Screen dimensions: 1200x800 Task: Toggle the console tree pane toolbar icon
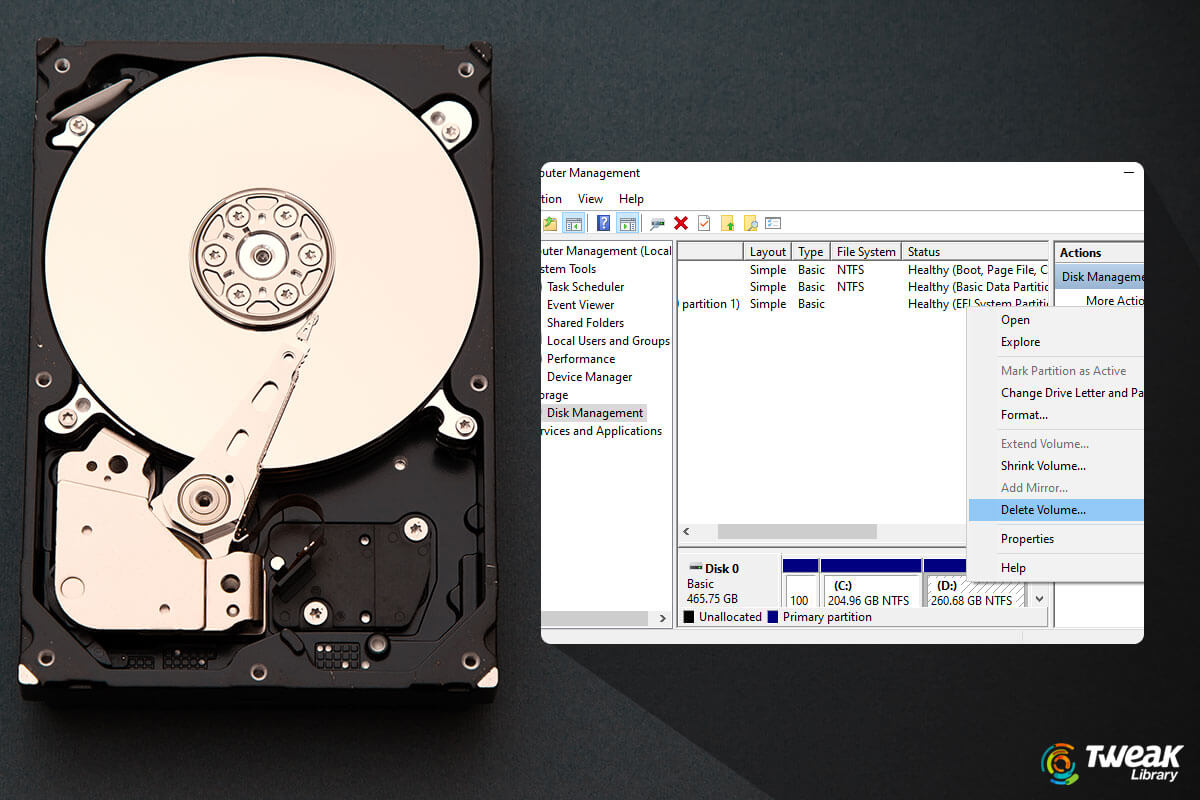(573, 222)
